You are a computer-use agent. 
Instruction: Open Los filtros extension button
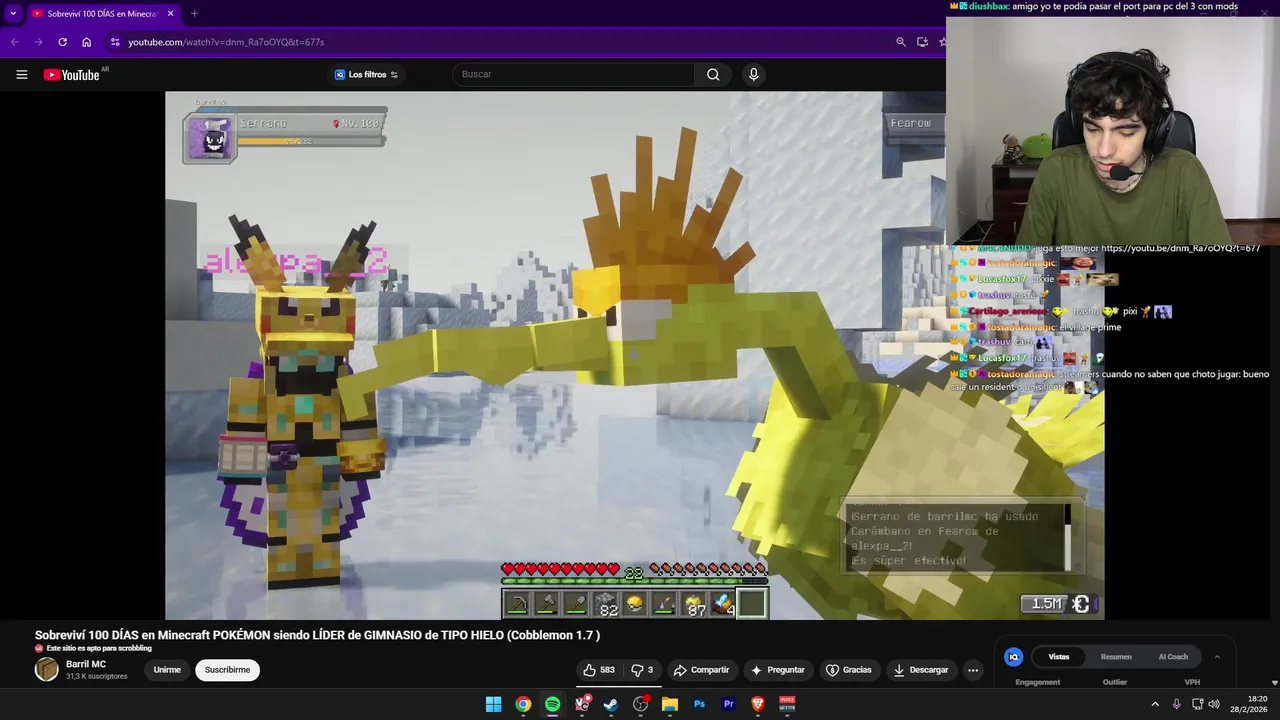(367, 74)
